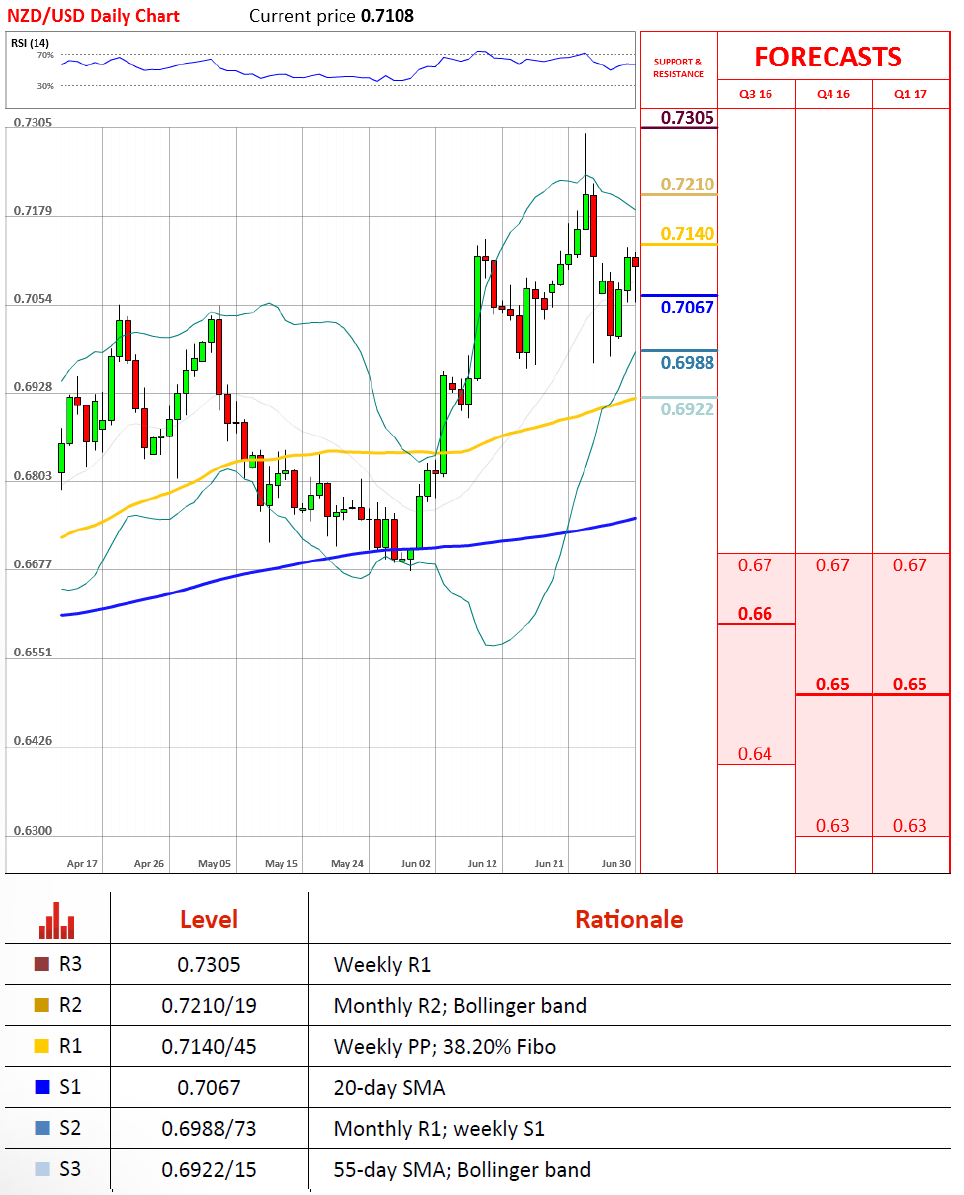Click the 0.67 forecast high in Q3 16
Viewport: 964px width, 1195px height.
(755, 565)
